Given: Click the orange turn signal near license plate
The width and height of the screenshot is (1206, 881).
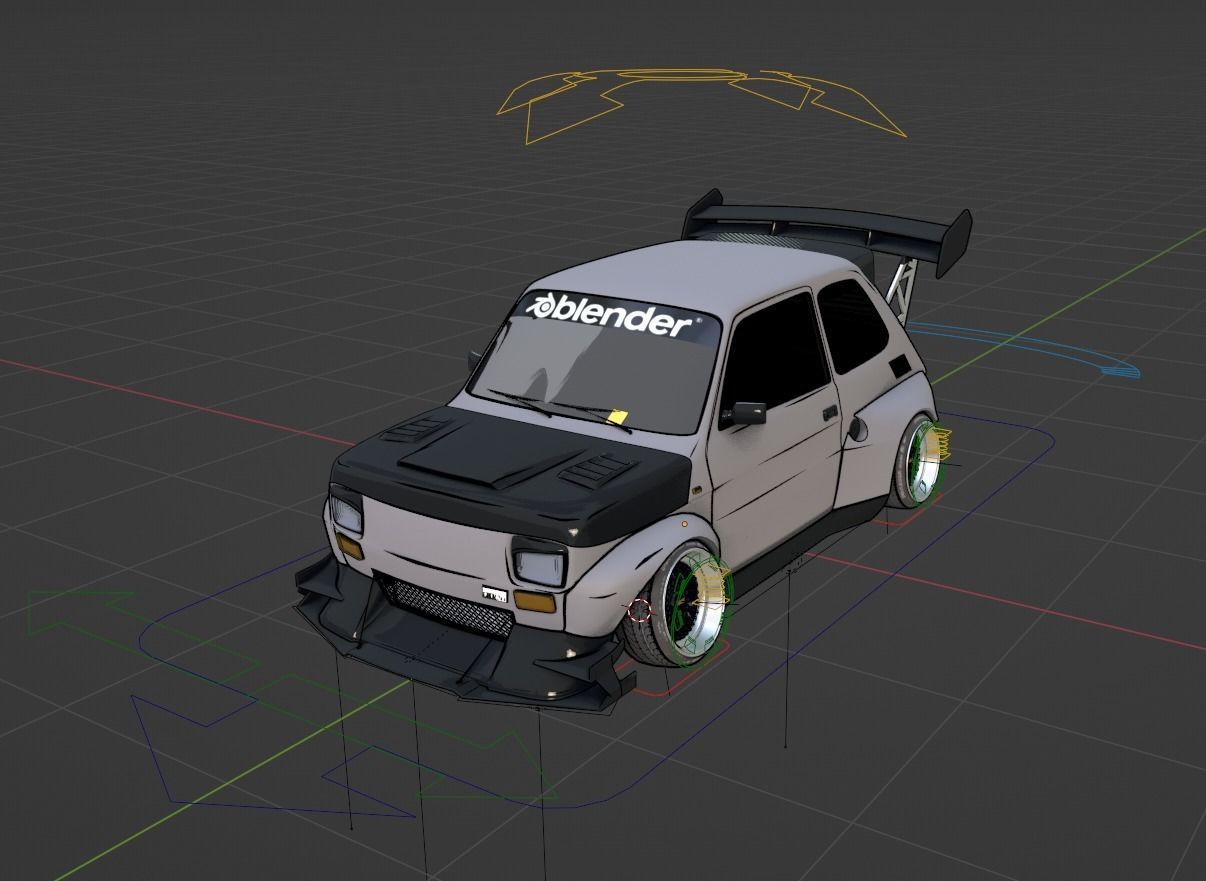Looking at the screenshot, I should click(x=534, y=601).
